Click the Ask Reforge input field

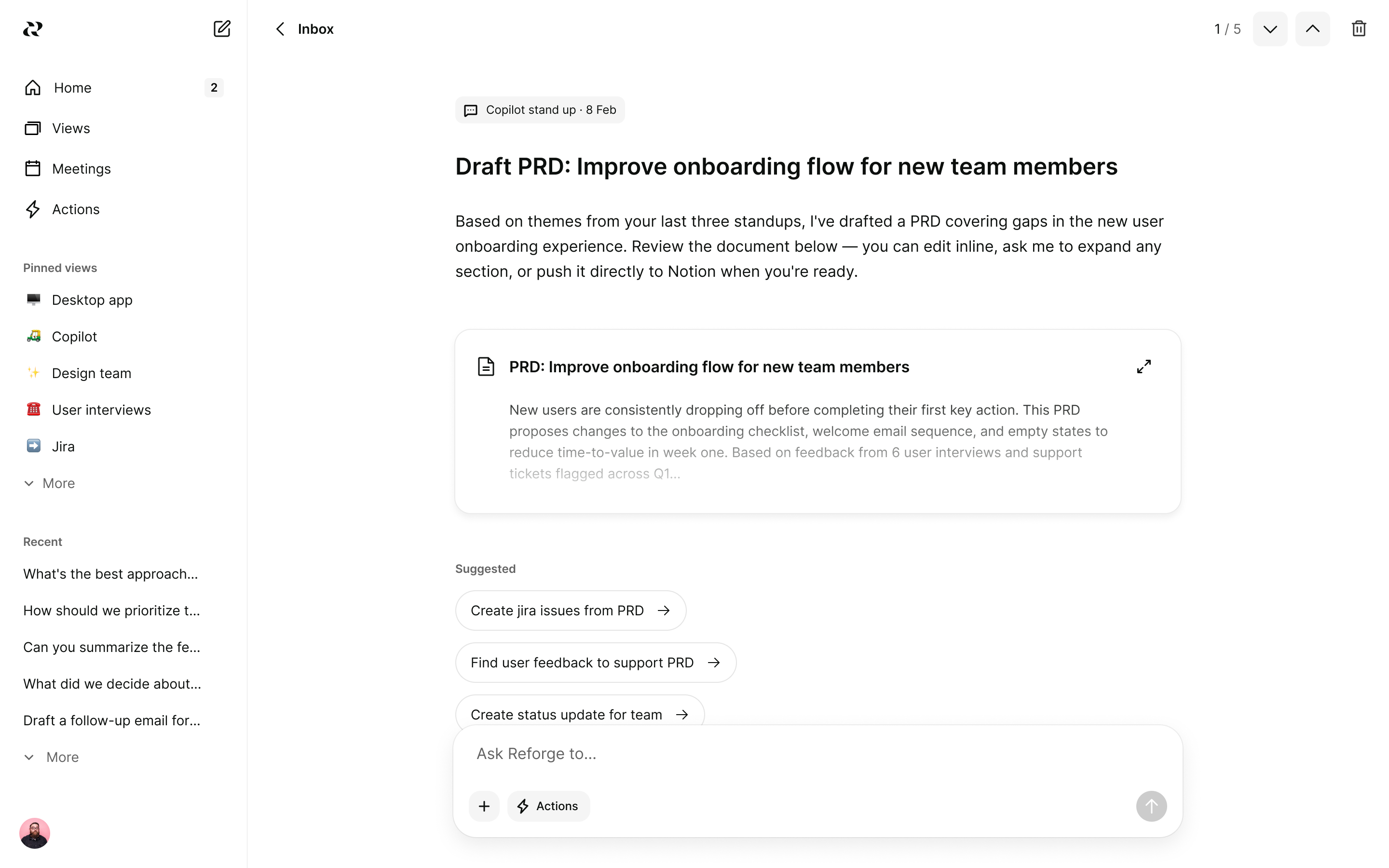point(803,754)
